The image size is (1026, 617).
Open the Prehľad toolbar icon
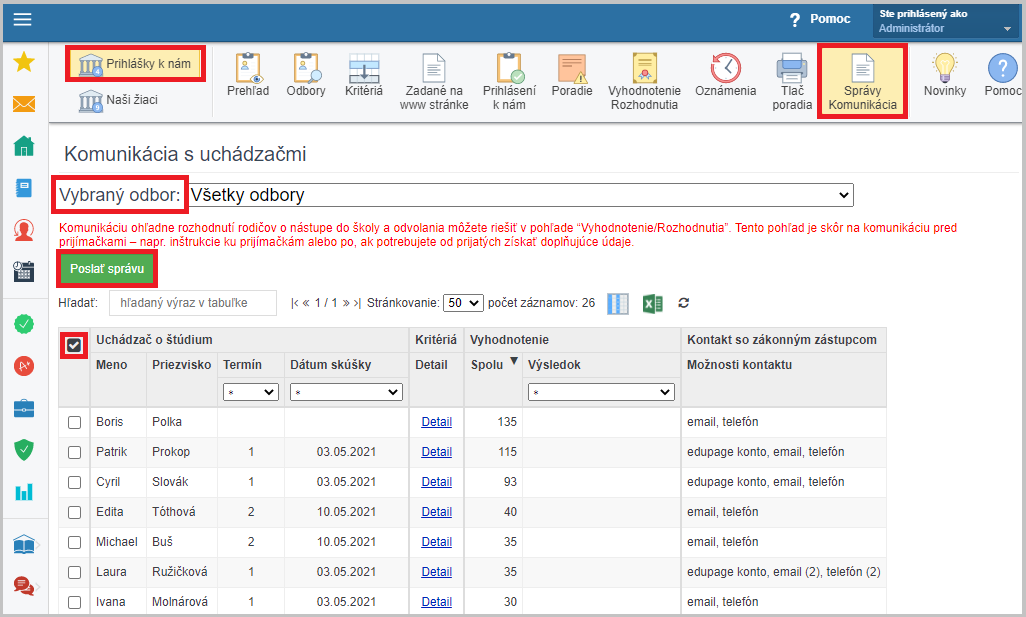(x=248, y=75)
